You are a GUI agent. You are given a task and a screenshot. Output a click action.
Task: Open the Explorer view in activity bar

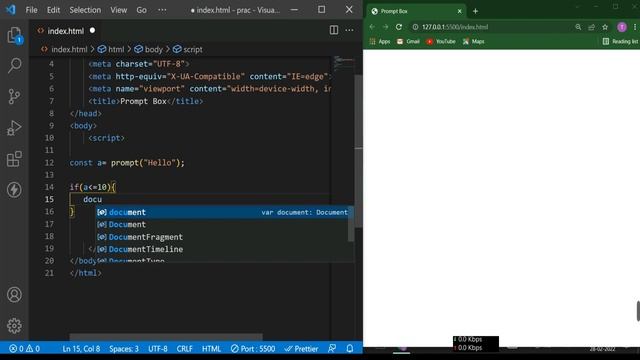click(x=14, y=35)
